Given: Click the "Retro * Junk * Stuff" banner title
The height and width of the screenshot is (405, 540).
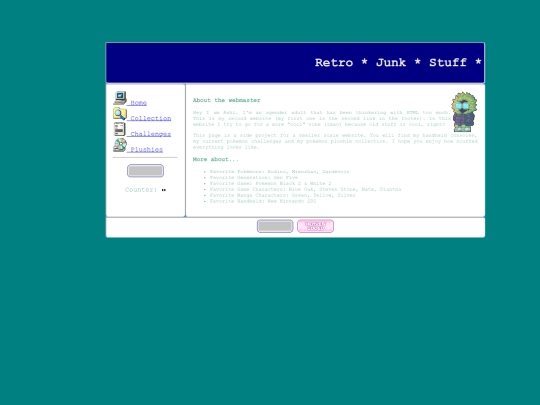Looking at the screenshot, I should [x=398, y=63].
